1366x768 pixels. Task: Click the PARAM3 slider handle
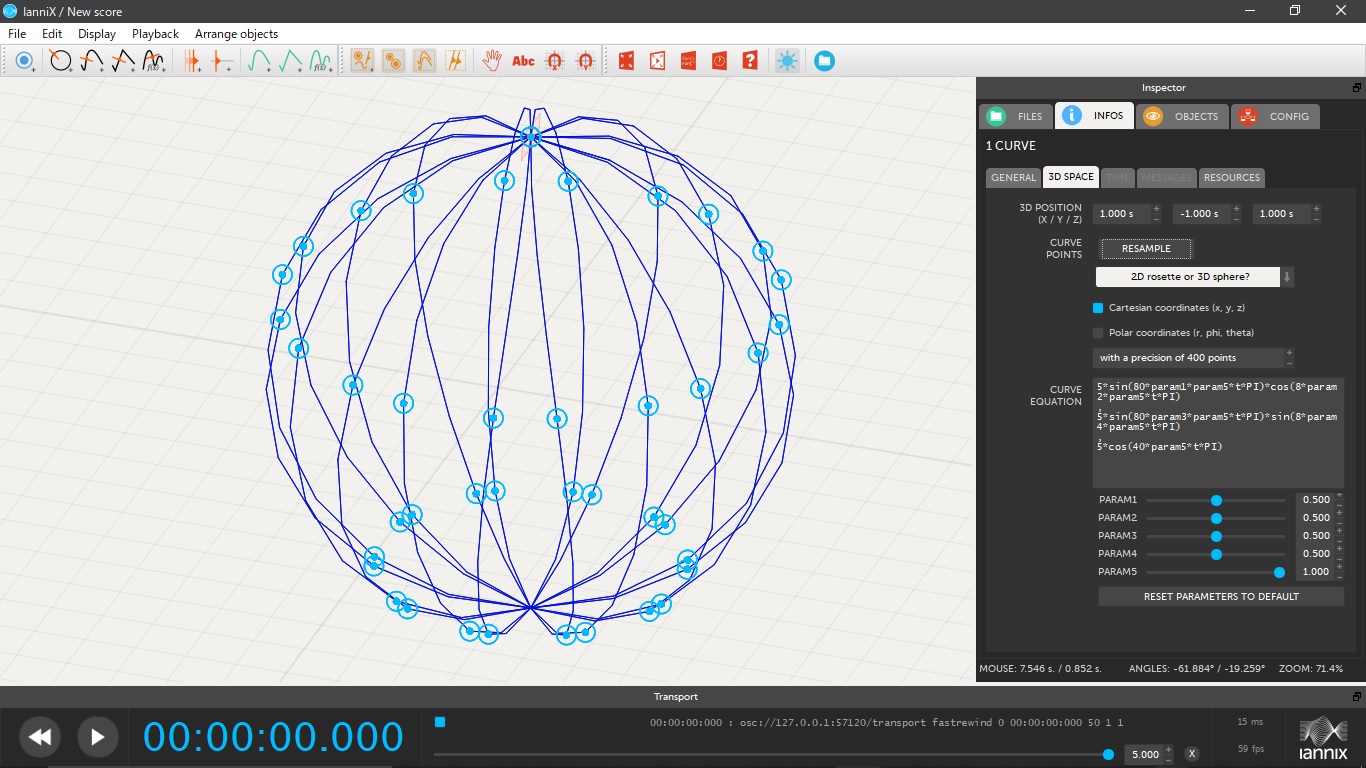coord(1216,536)
